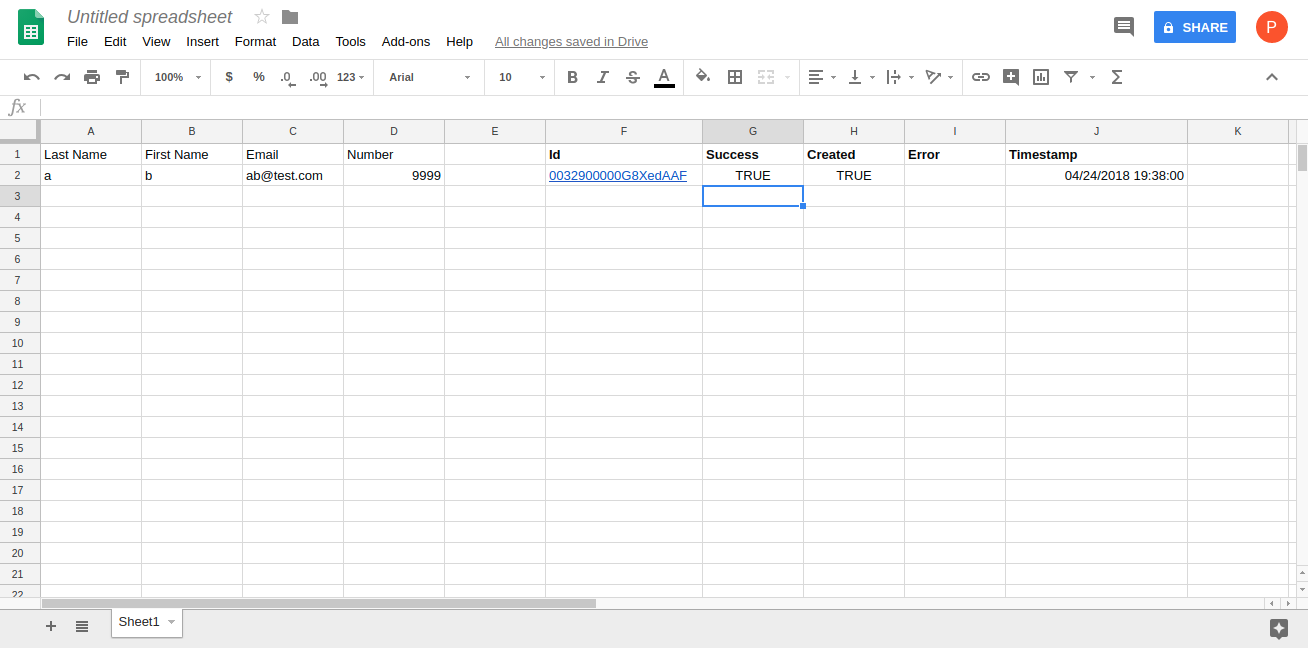
Task: Click the print icon
Action: coord(92,77)
